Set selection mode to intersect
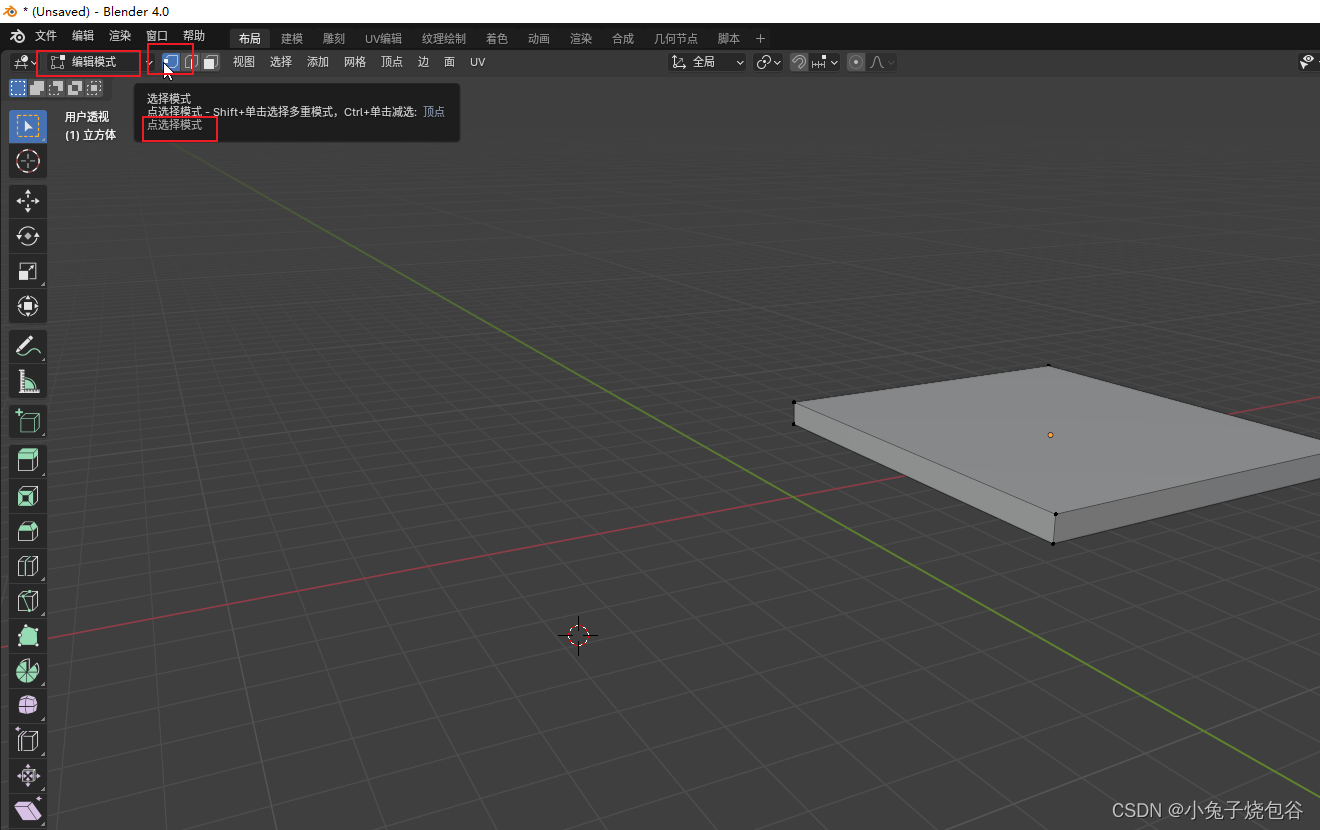Screen dimensions: 1320x830 click(x=94, y=88)
